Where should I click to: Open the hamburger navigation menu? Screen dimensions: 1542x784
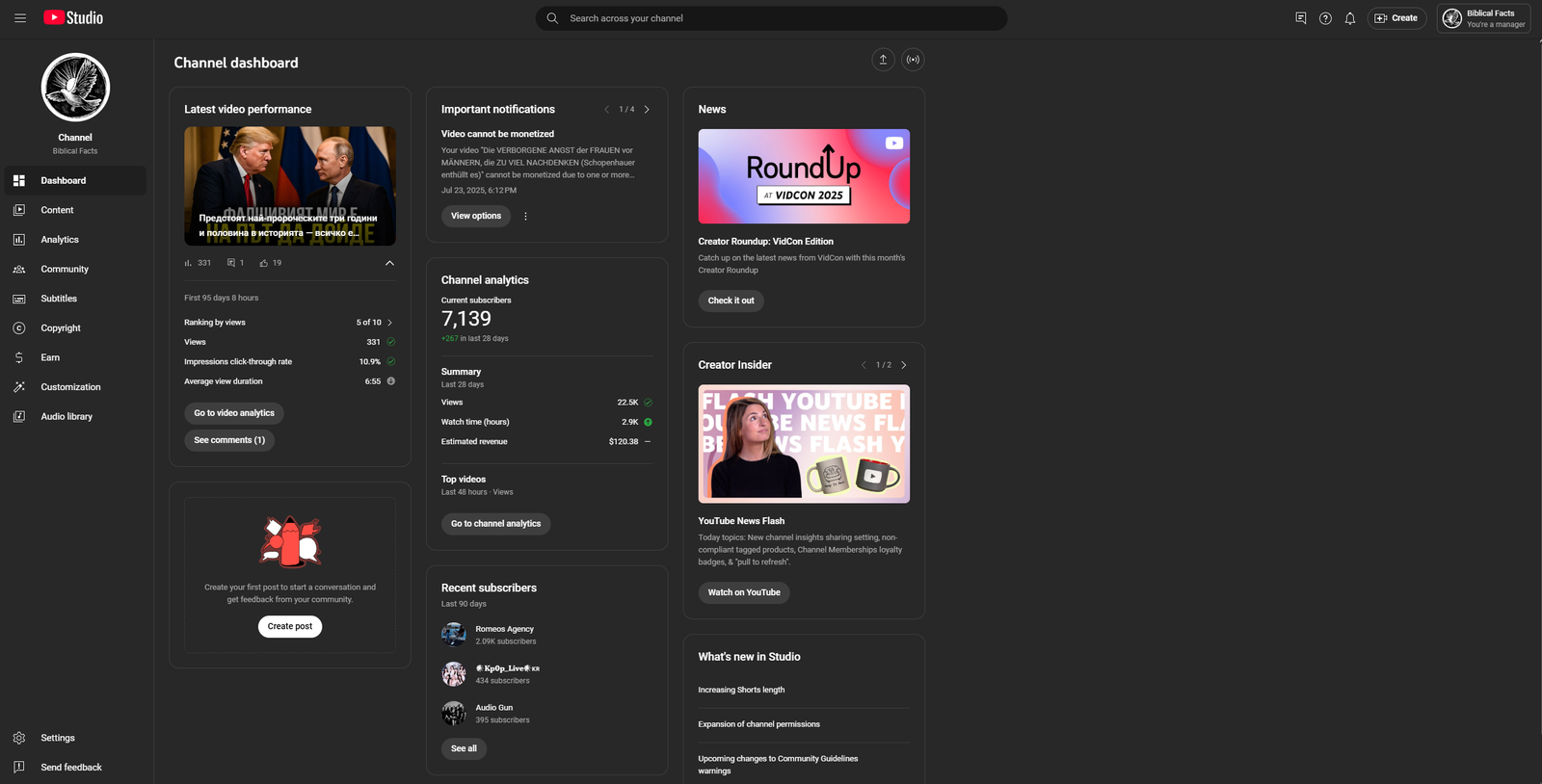(19, 18)
